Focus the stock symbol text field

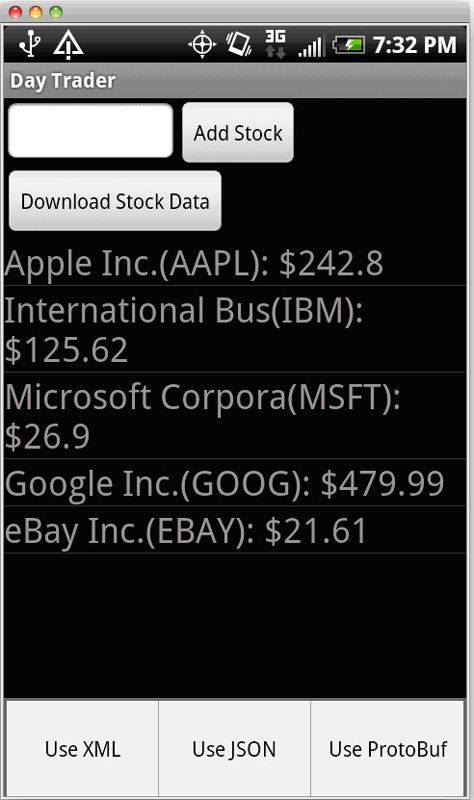coord(91,131)
